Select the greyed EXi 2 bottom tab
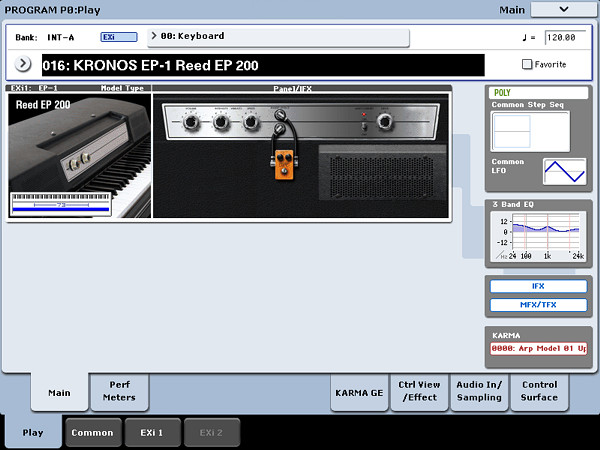The width and height of the screenshot is (600, 450). 211,432
